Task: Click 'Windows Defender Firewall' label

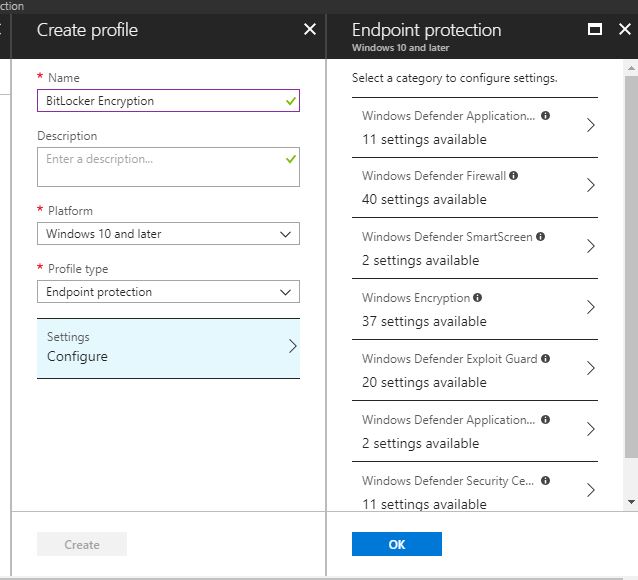Action: [434, 176]
